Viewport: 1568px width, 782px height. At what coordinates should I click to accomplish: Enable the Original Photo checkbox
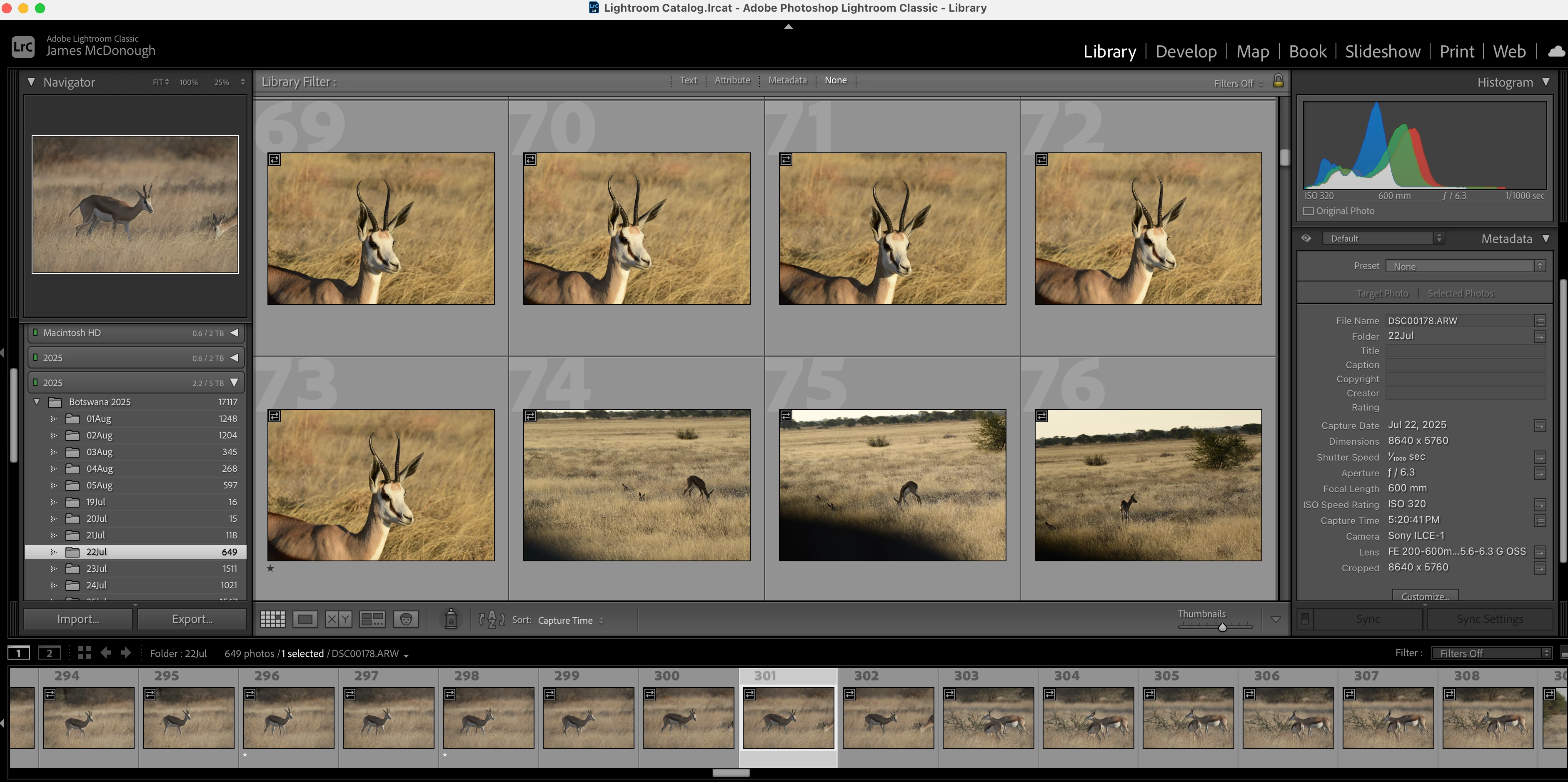[x=1308, y=211]
